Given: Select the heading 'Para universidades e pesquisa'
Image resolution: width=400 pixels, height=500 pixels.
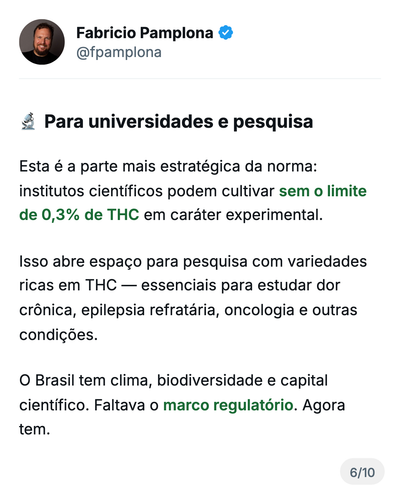Looking at the screenshot, I should (179, 121).
